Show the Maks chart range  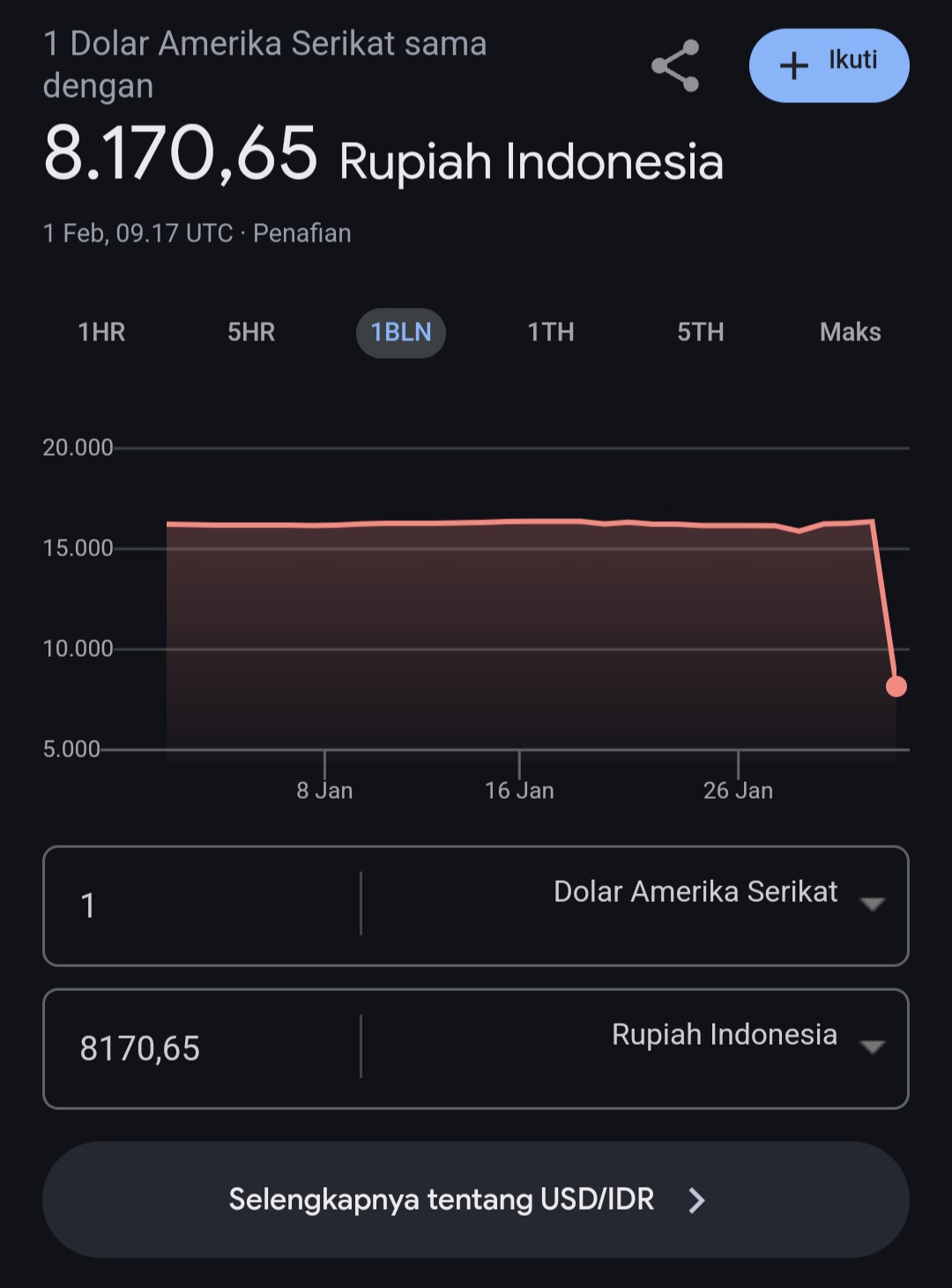tap(850, 332)
